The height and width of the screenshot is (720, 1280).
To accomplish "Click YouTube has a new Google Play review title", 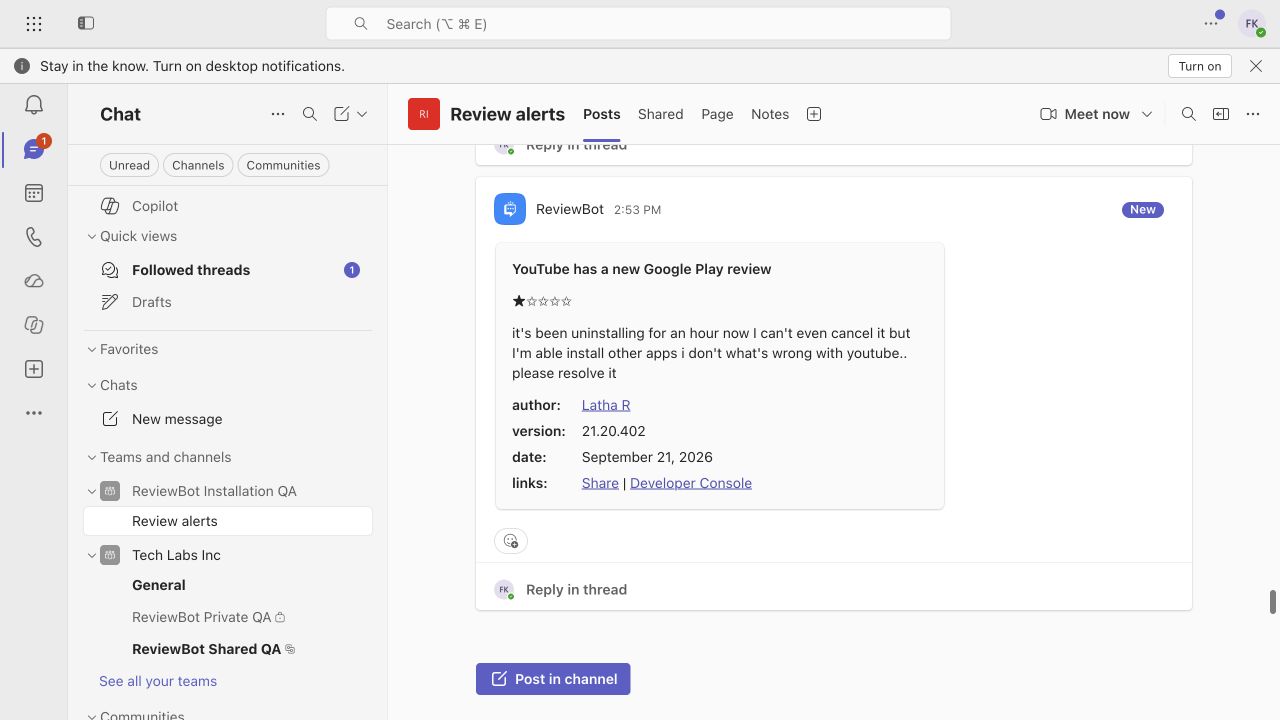I will pos(642,269).
